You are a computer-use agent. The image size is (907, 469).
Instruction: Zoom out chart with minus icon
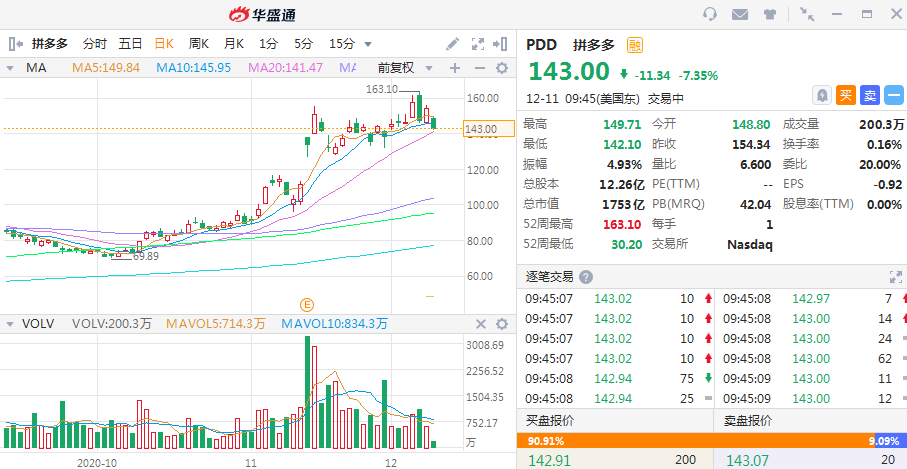(480, 68)
